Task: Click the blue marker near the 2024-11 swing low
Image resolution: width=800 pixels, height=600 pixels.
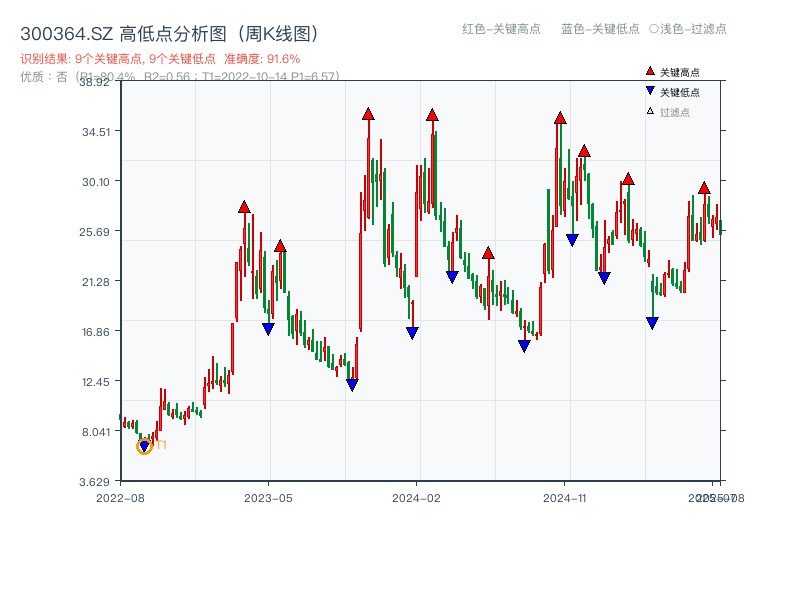Action: click(572, 238)
